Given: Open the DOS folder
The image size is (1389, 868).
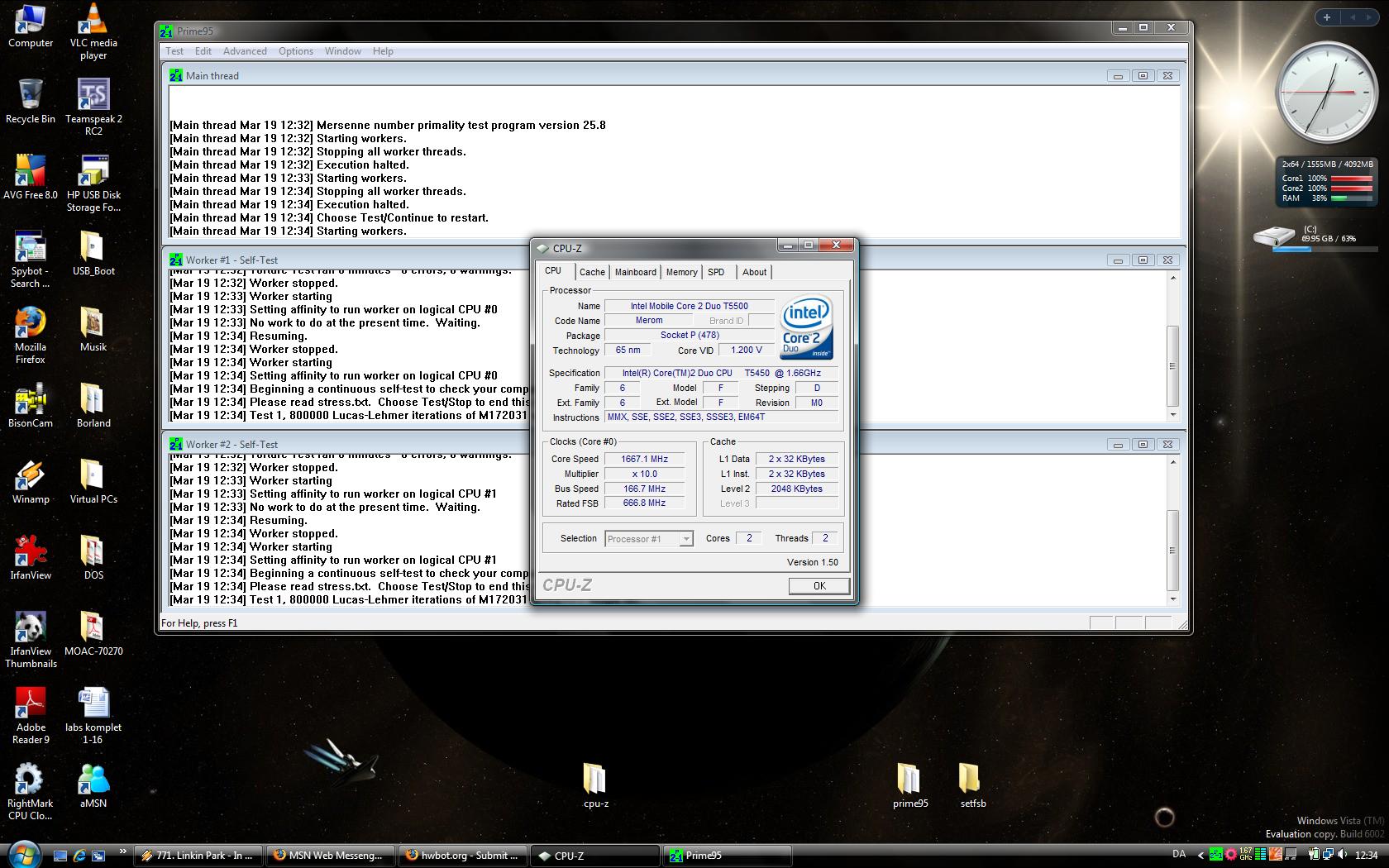Looking at the screenshot, I should coord(93,557).
